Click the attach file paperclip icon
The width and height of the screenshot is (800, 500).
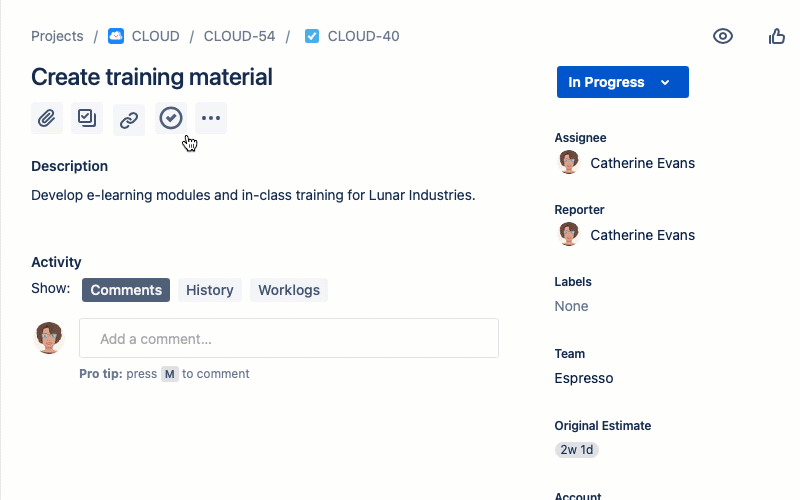[x=47, y=118]
